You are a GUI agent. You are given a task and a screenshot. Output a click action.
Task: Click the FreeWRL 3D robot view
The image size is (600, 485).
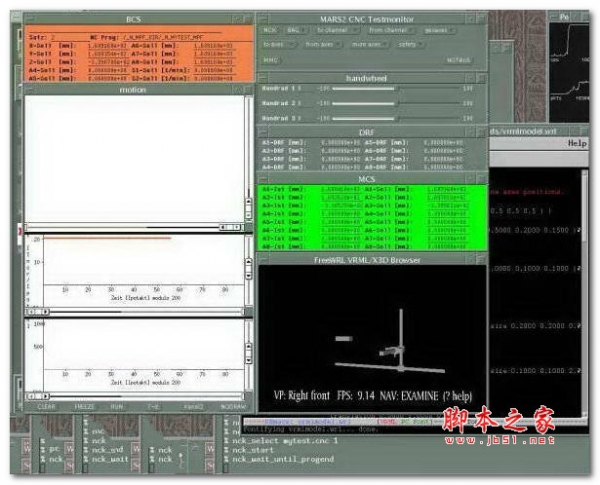(372, 338)
